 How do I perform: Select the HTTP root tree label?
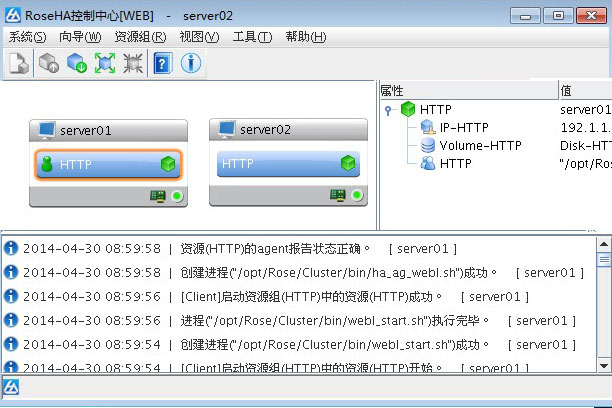coord(436,109)
